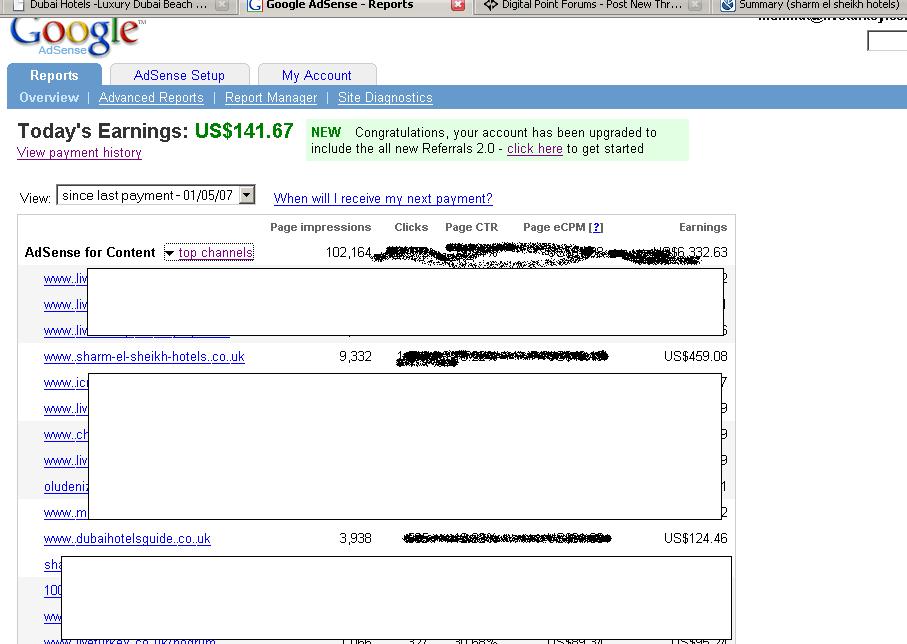This screenshot has height=644, width=907.
Task: Go to the Overview sub-section
Action: [x=49, y=97]
